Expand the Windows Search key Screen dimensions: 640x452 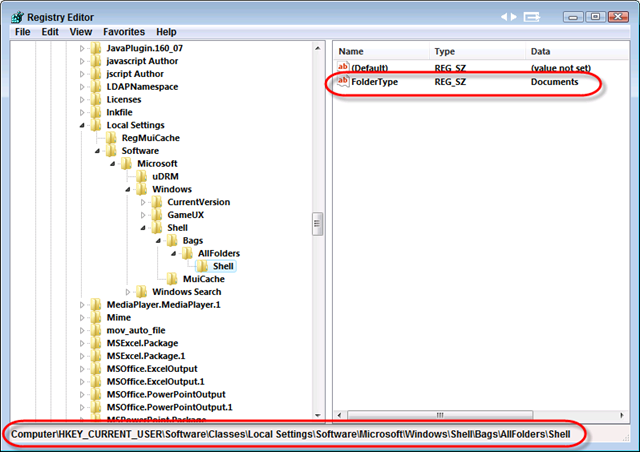128,292
